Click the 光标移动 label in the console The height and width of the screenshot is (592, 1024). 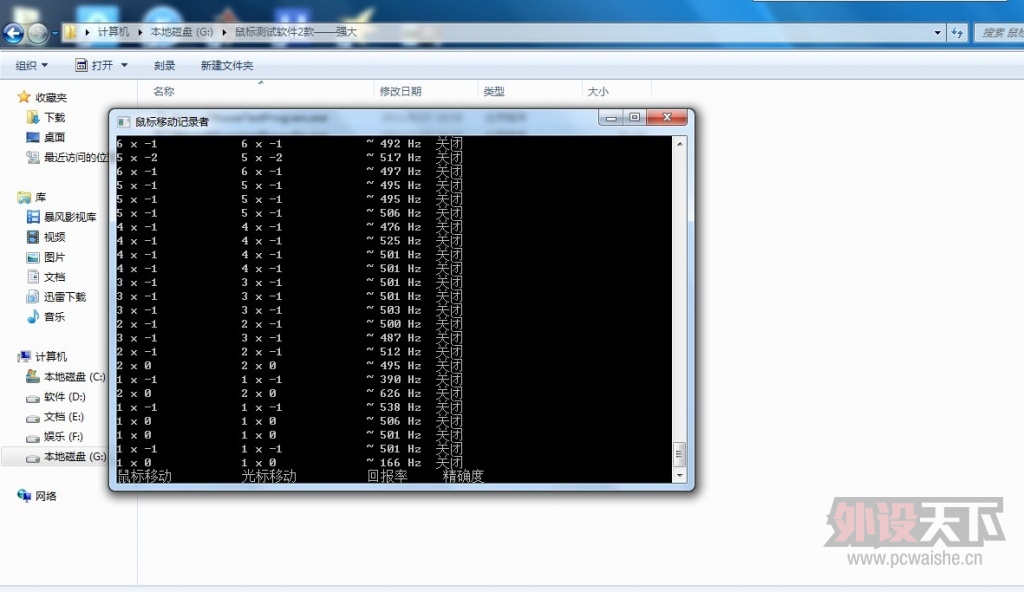(x=268, y=476)
